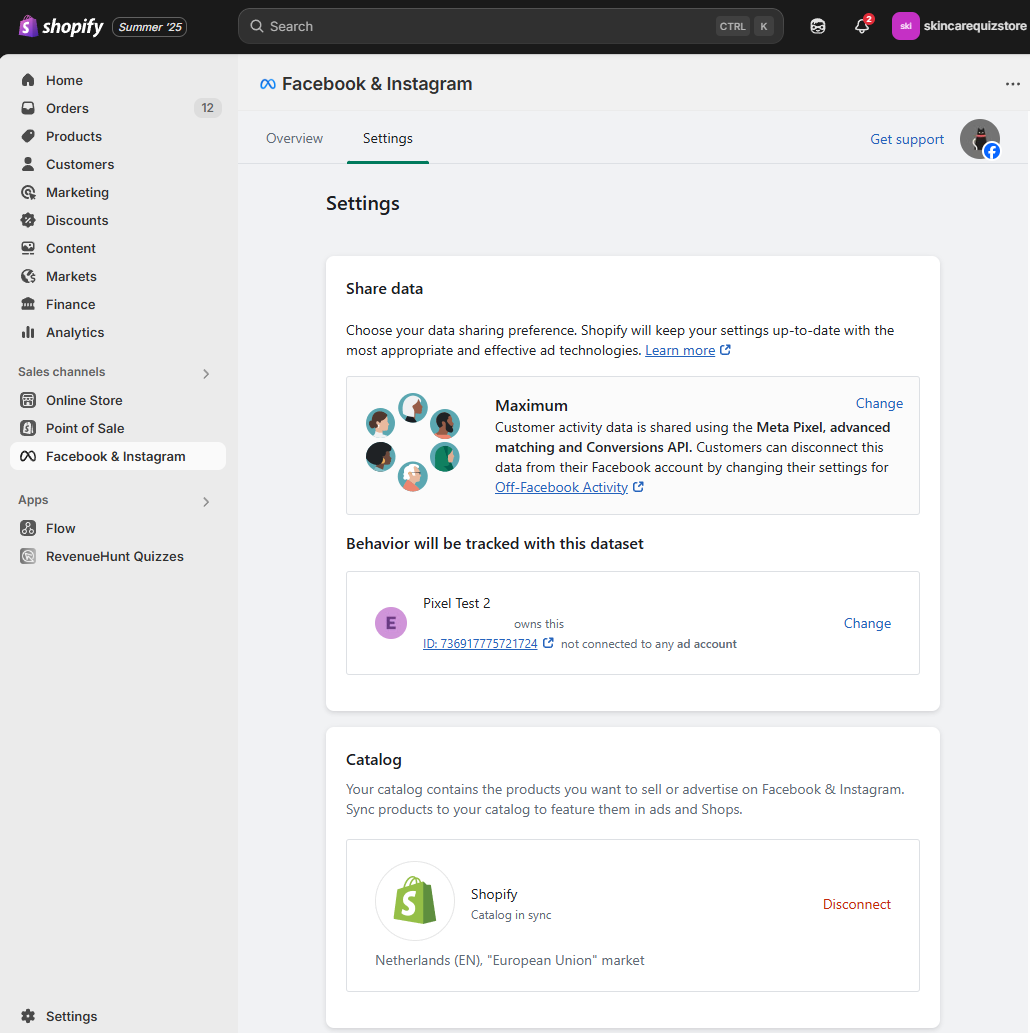Click the Shopify bag catalog logo
1030x1033 pixels.
[x=415, y=901]
